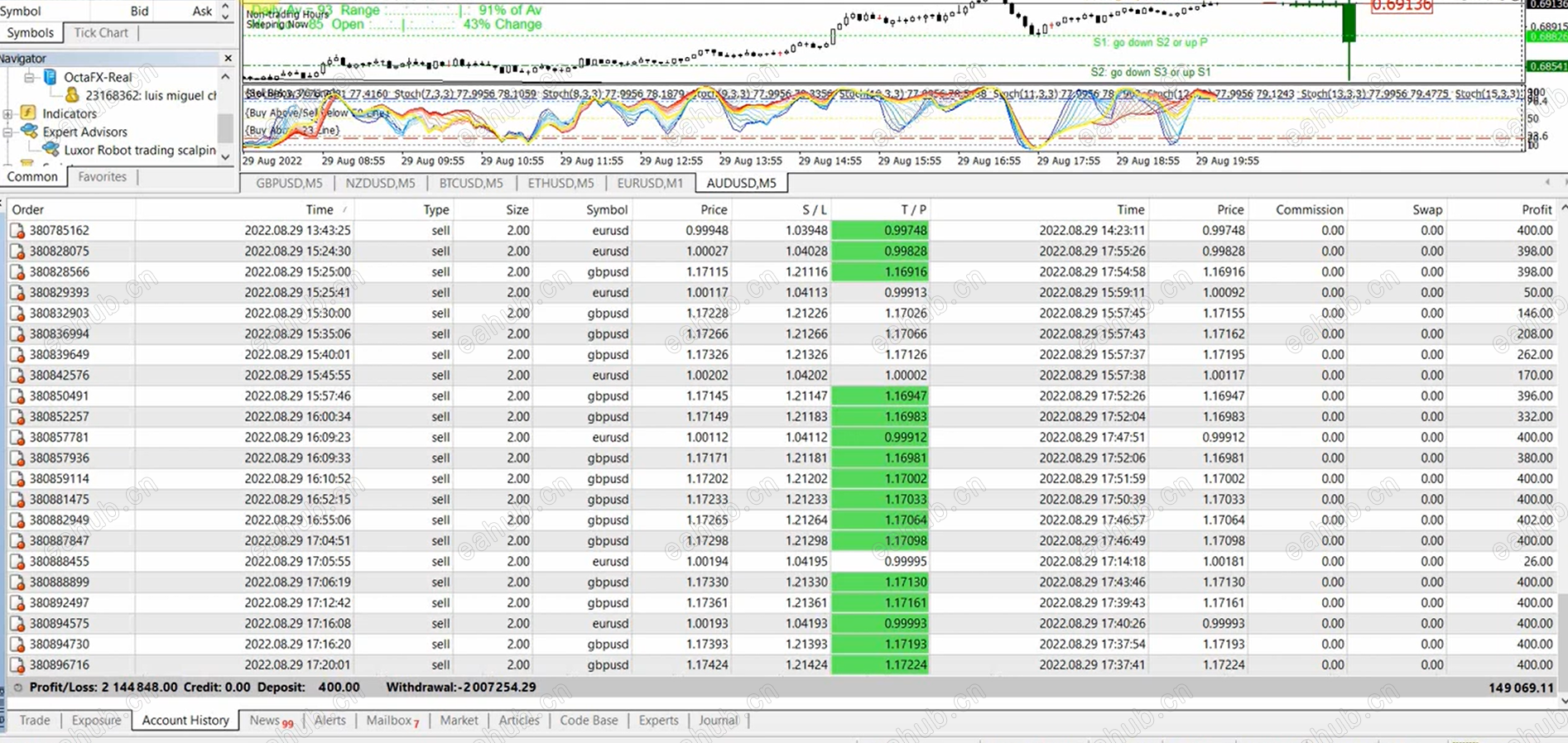Click the Profit/Loss summary row icon
The width and height of the screenshot is (1568, 743).
(x=17, y=688)
